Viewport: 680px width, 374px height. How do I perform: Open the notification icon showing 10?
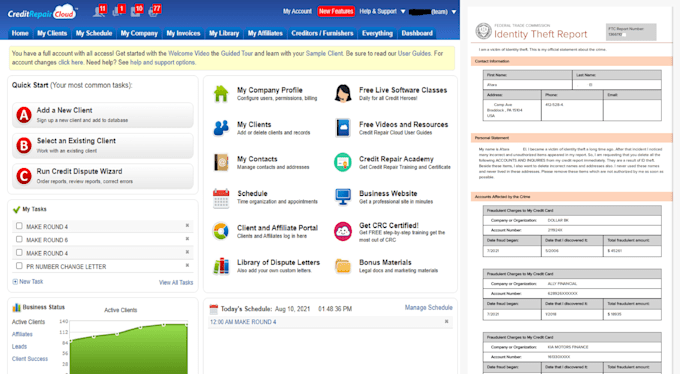(137, 10)
